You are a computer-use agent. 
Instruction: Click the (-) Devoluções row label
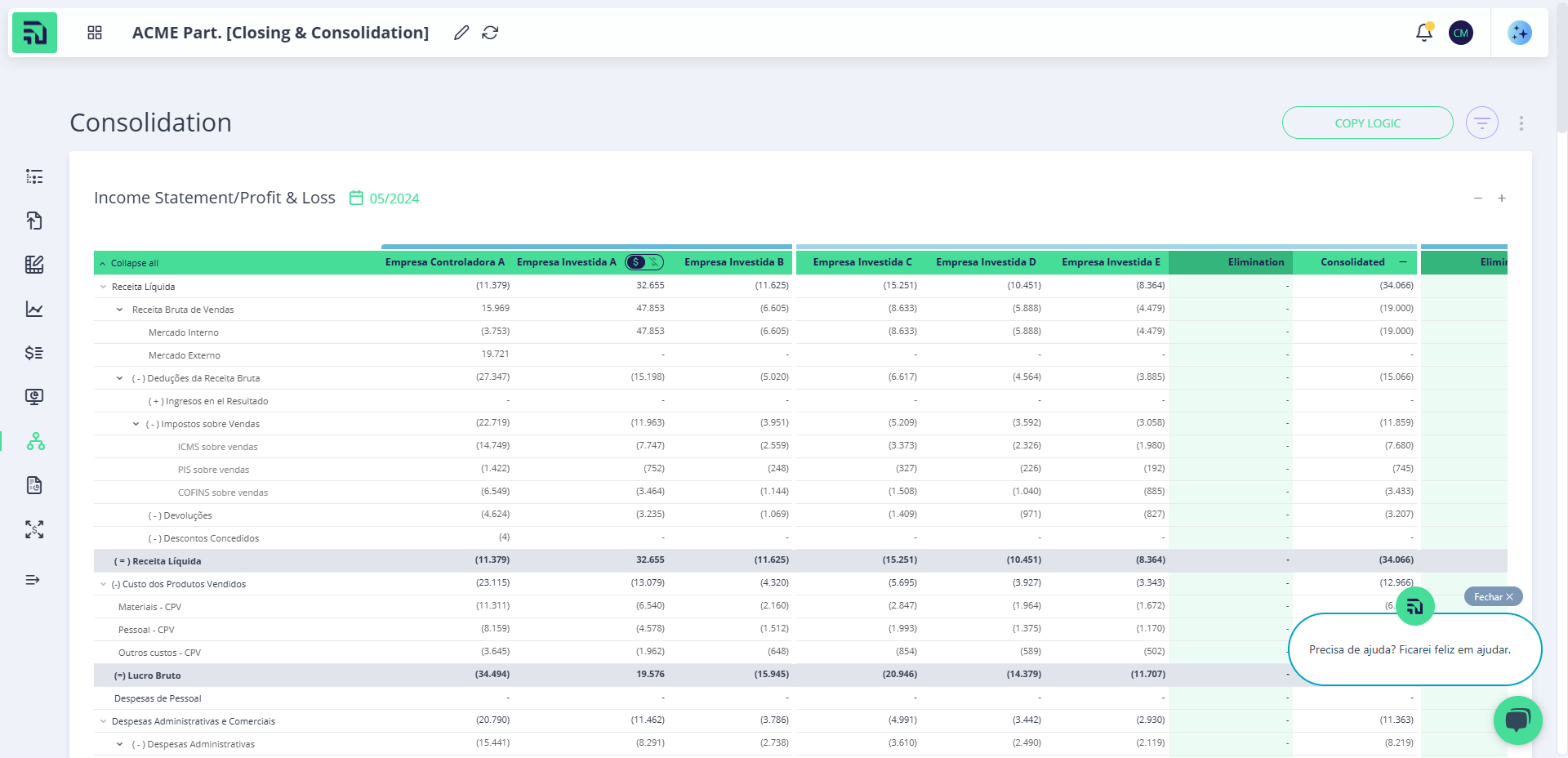(180, 515)
